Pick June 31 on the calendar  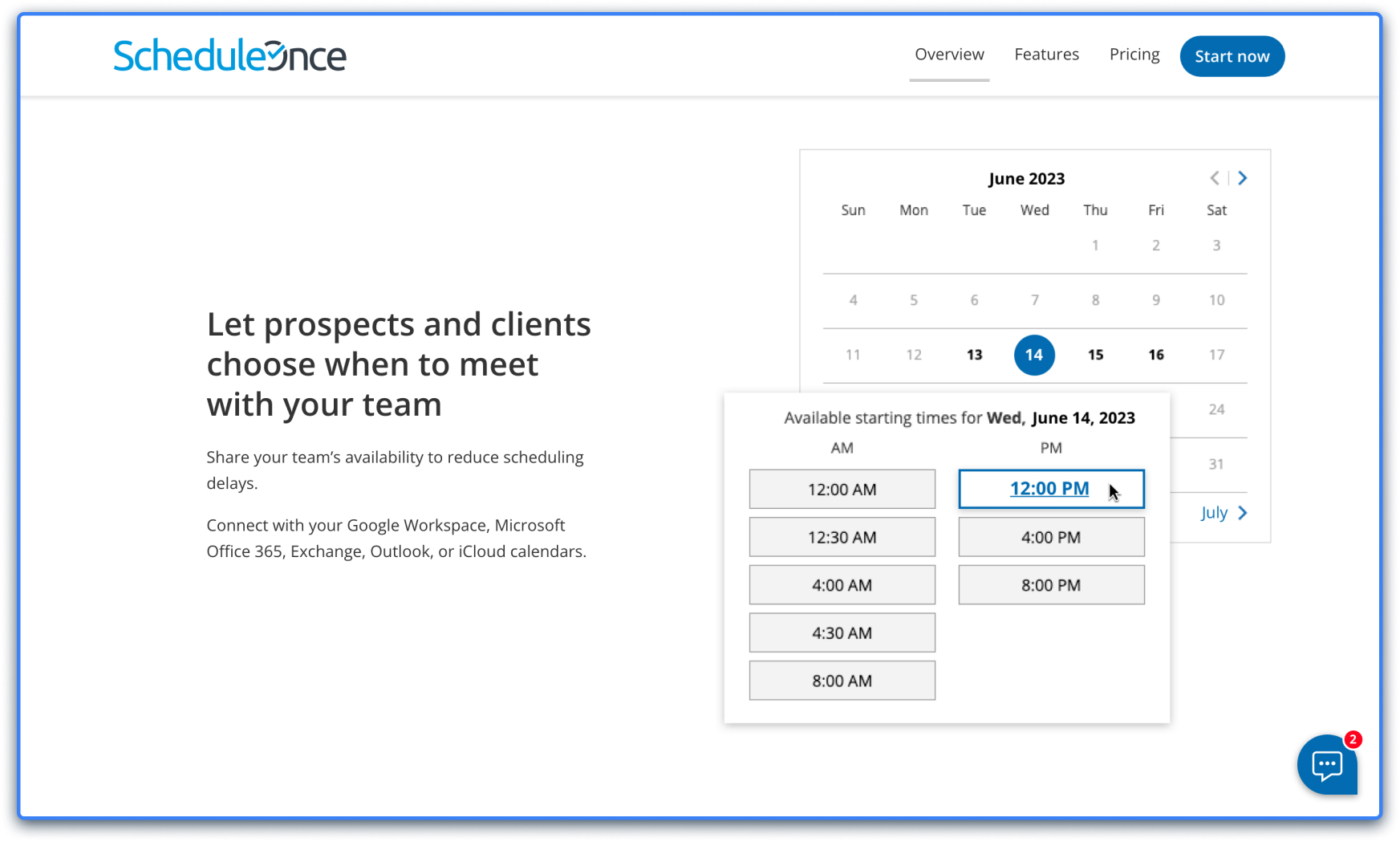(1216, 463)
